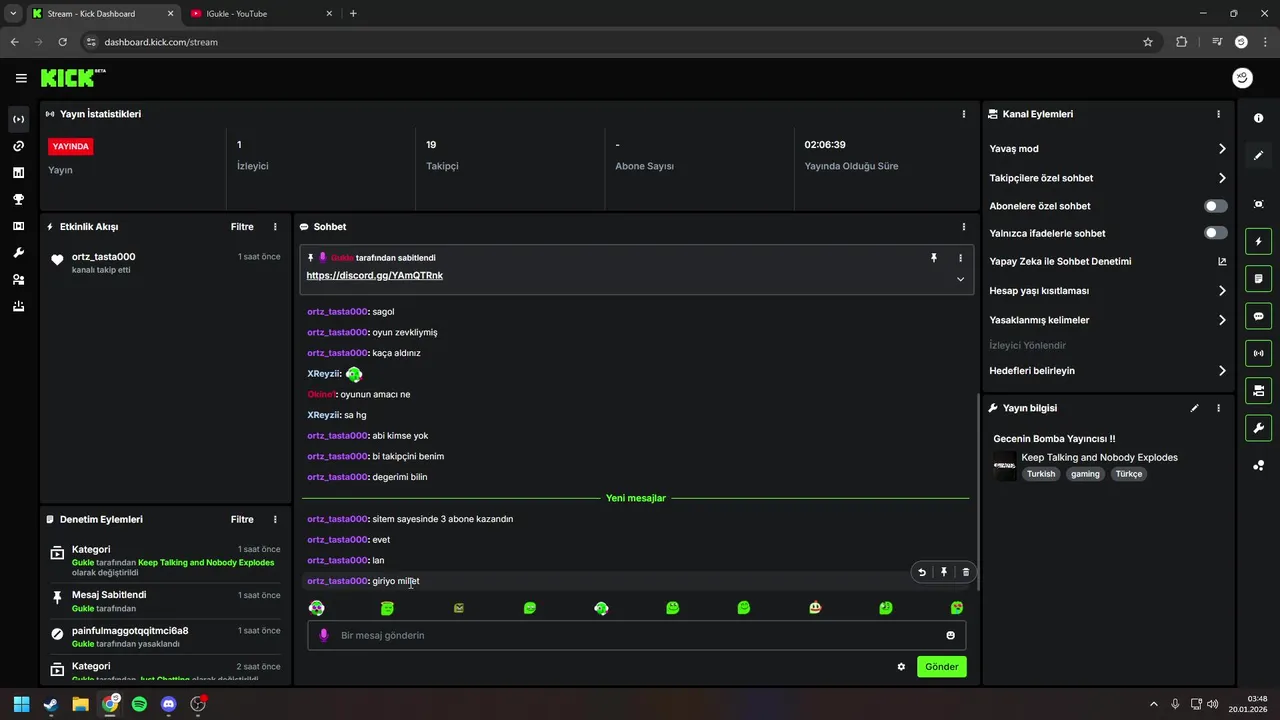The image size is (1280, 720).
Task: Click inside the Bir mesaj gönderin input field
Action: (636, 635)
